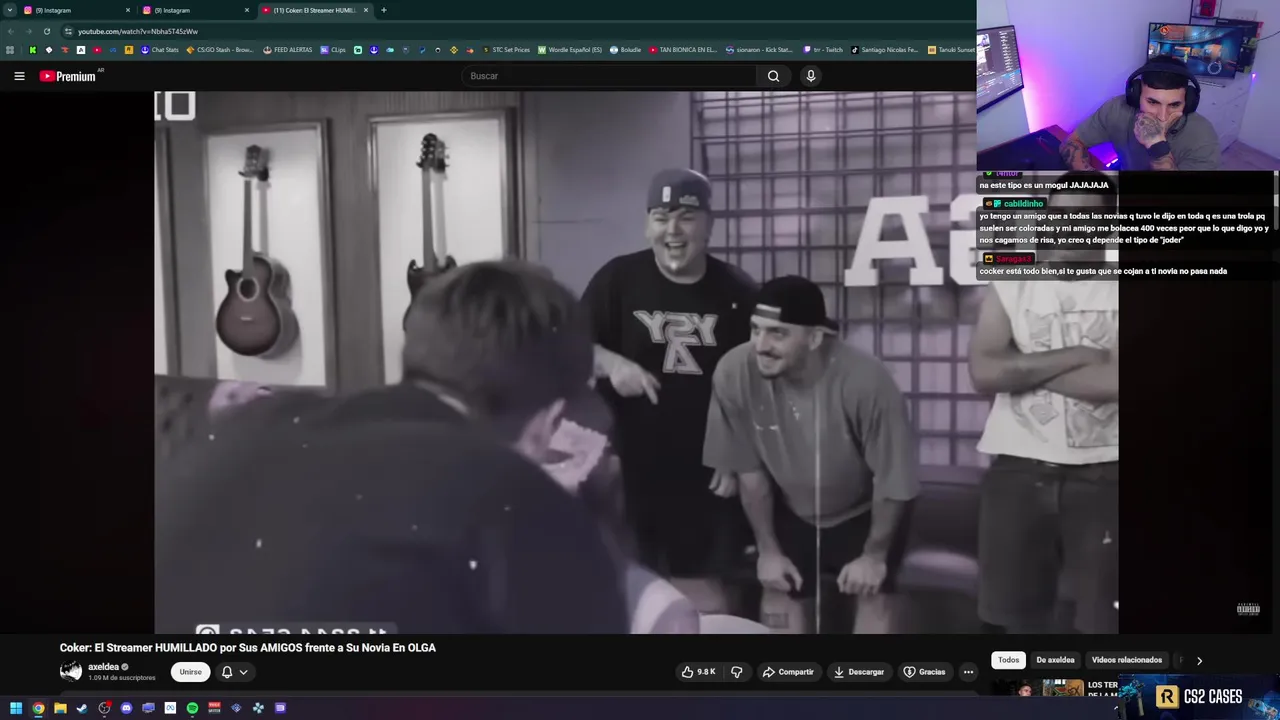1280x720 pixels.
Task: Open the axeldea channel name link
Action: pos(103,667)
